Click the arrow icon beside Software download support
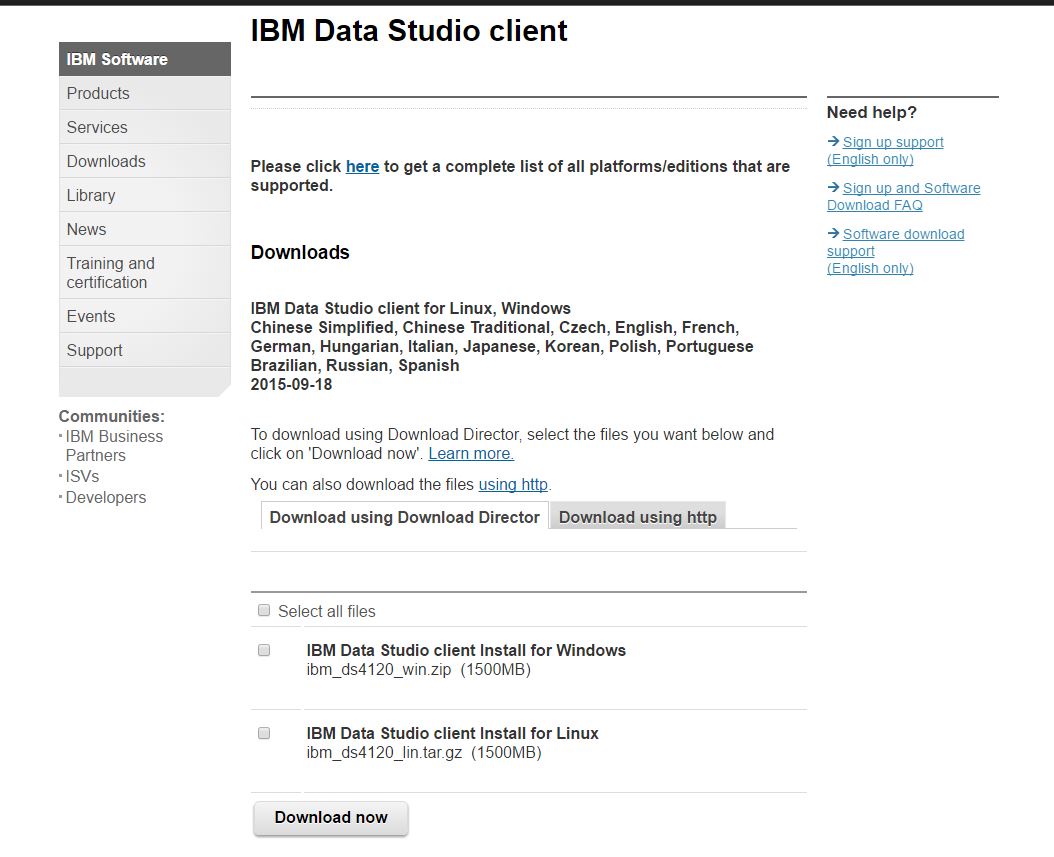The image size is (1054, 857). click(832, 234)
